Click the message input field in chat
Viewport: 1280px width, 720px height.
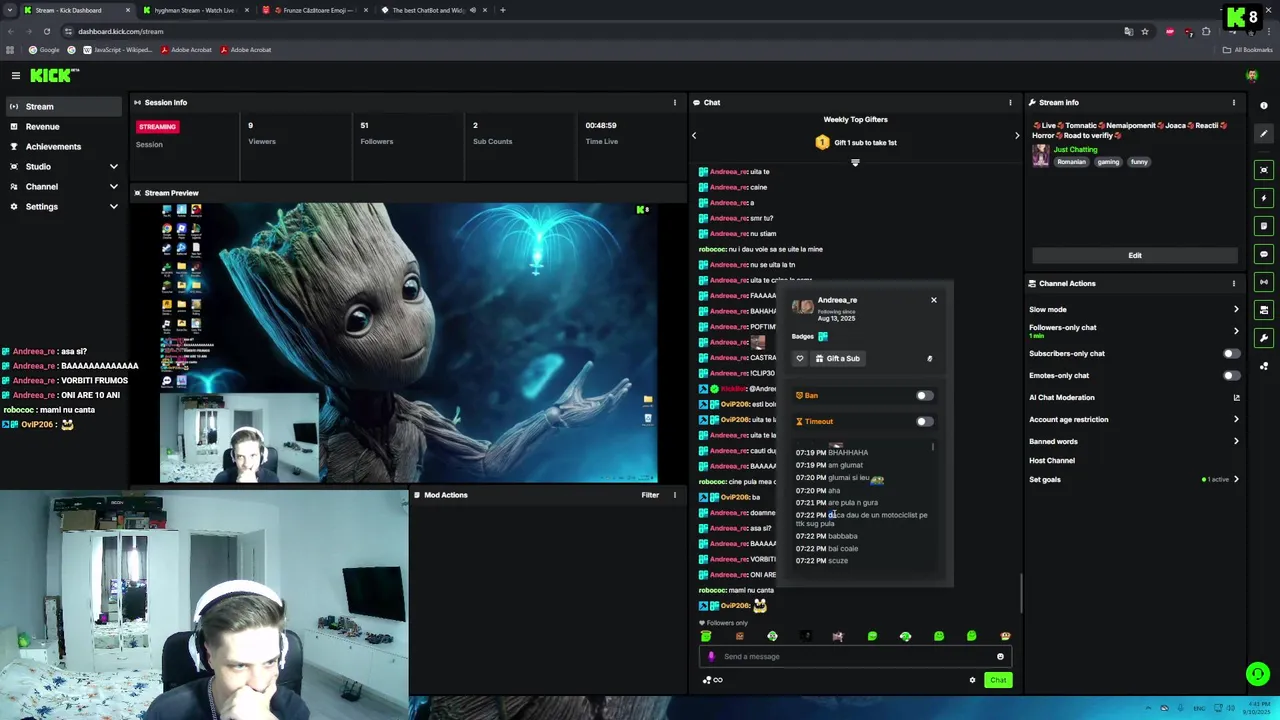coord(855,657)
